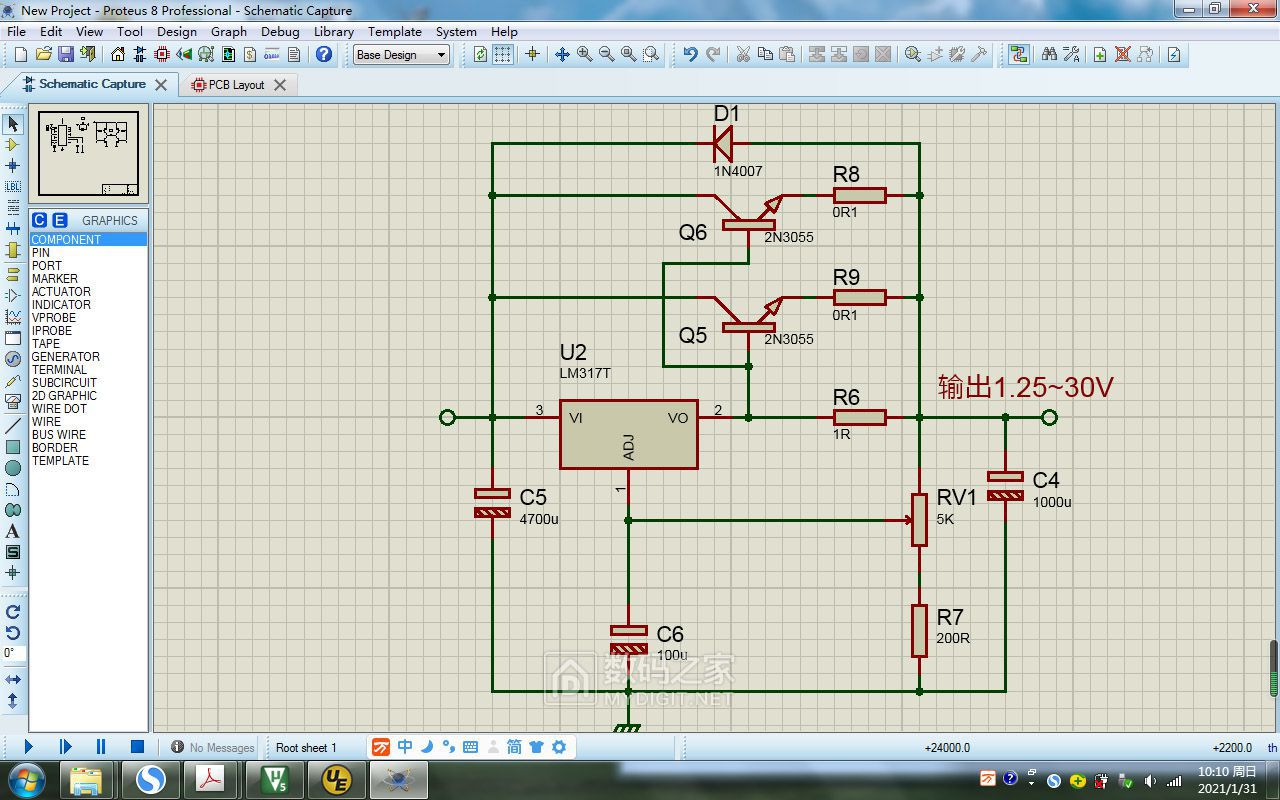This screenshot has width=1280, height=800.
Task: Select the Text script 'A' tool
Action: point(13,531)
